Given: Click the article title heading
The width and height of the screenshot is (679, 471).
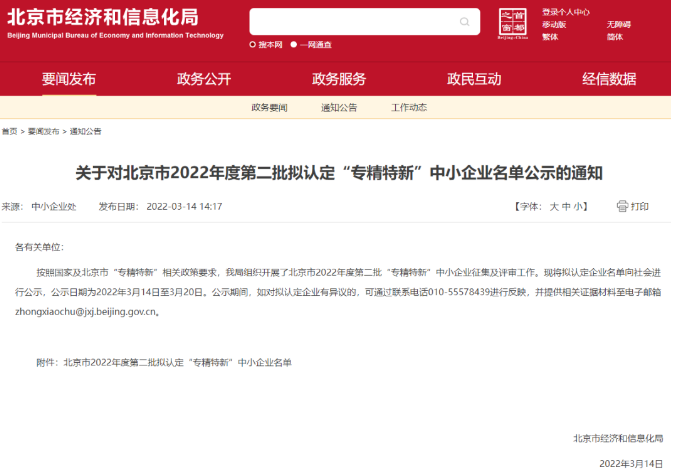Looking at the screenshot, I should (x=339, y=173).
